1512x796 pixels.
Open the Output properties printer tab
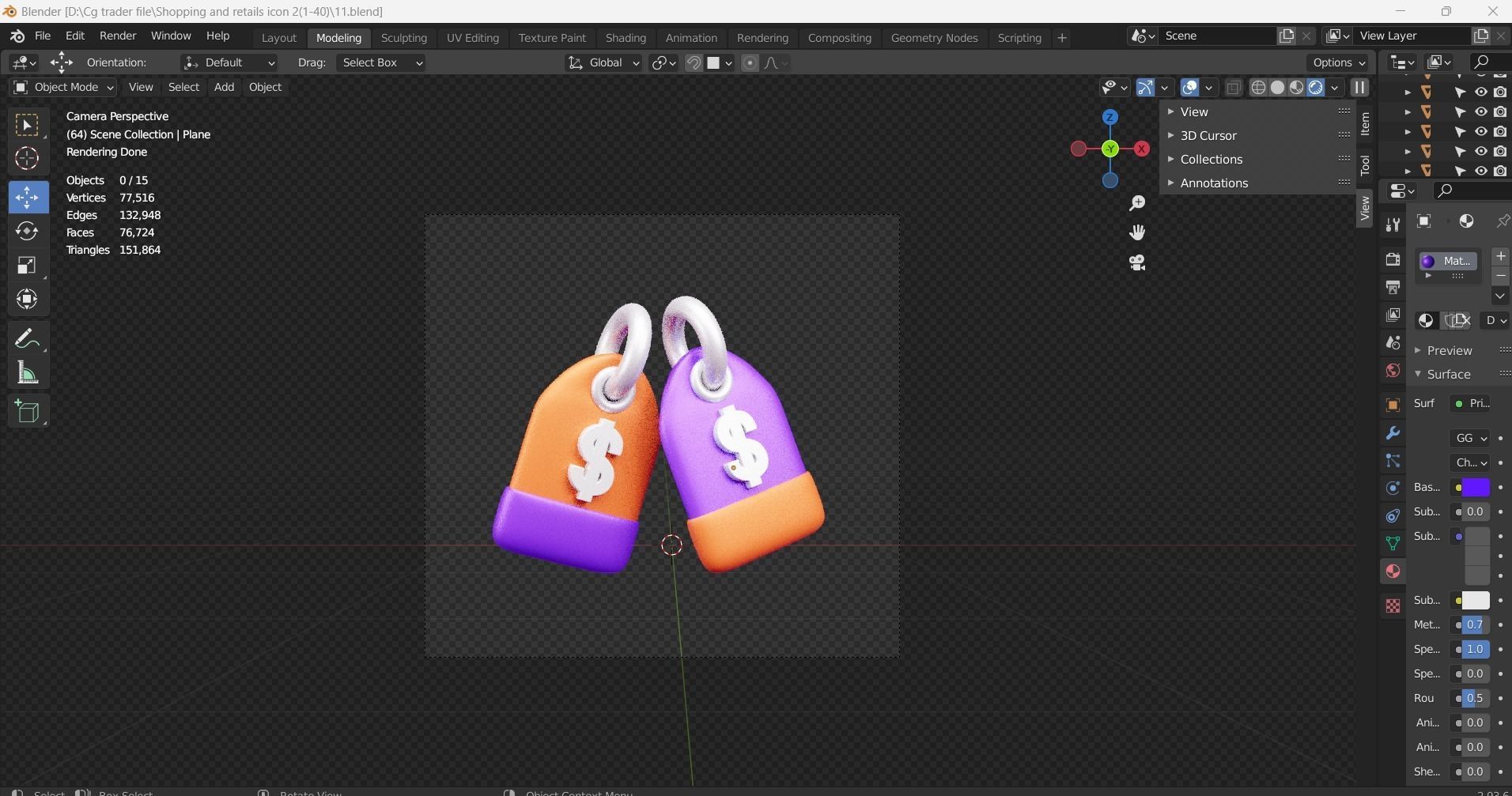(1393, 287)
